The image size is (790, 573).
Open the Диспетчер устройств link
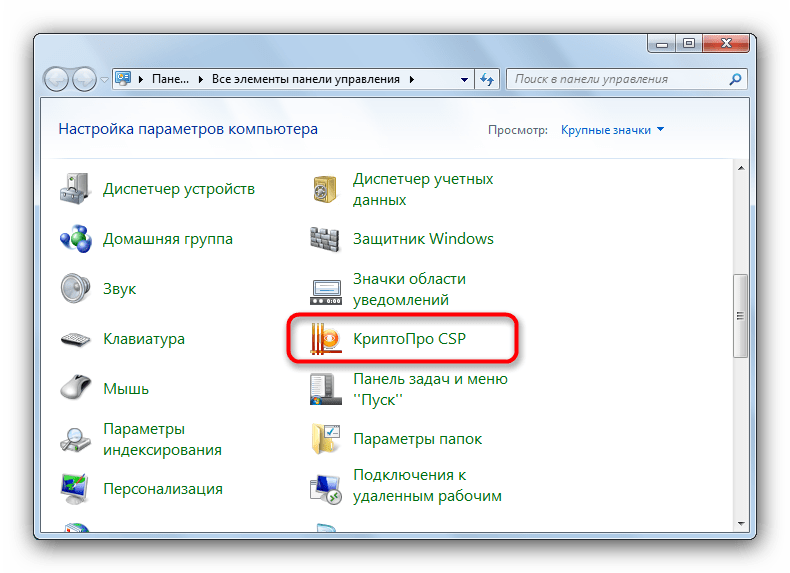[179, 189]
